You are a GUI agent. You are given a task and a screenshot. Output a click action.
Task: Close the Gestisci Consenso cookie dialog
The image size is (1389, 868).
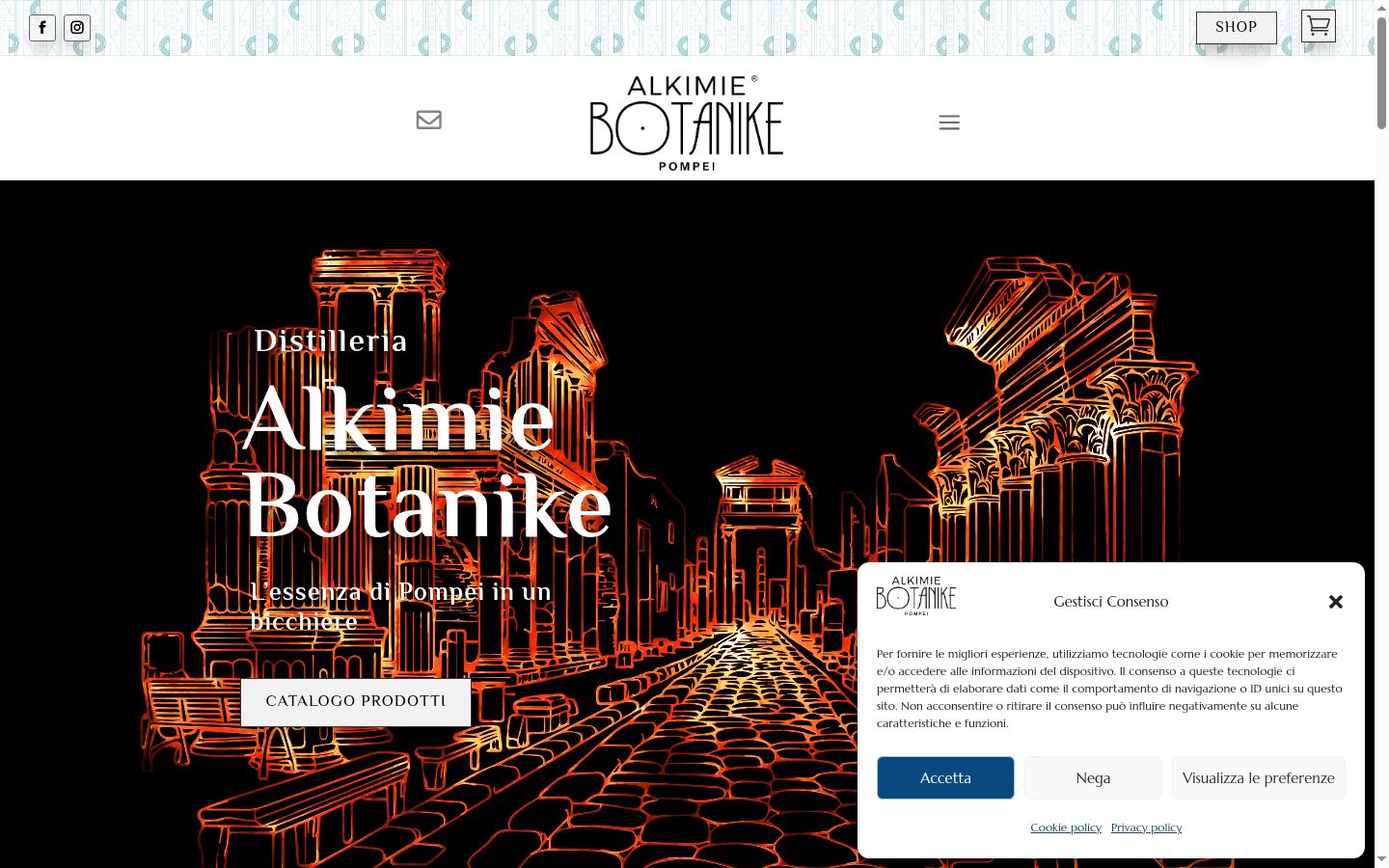click(x=1336, y=602)
